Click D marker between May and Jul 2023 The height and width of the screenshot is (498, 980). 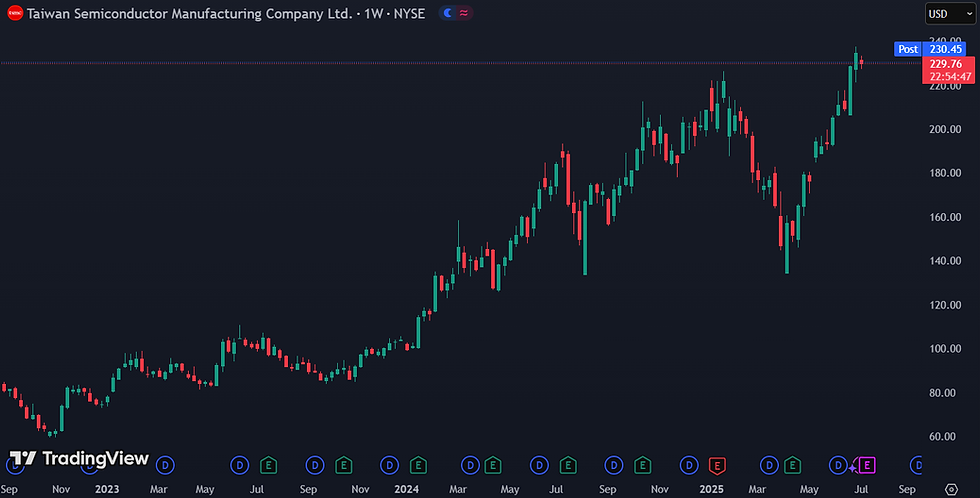tap(239, 465)
